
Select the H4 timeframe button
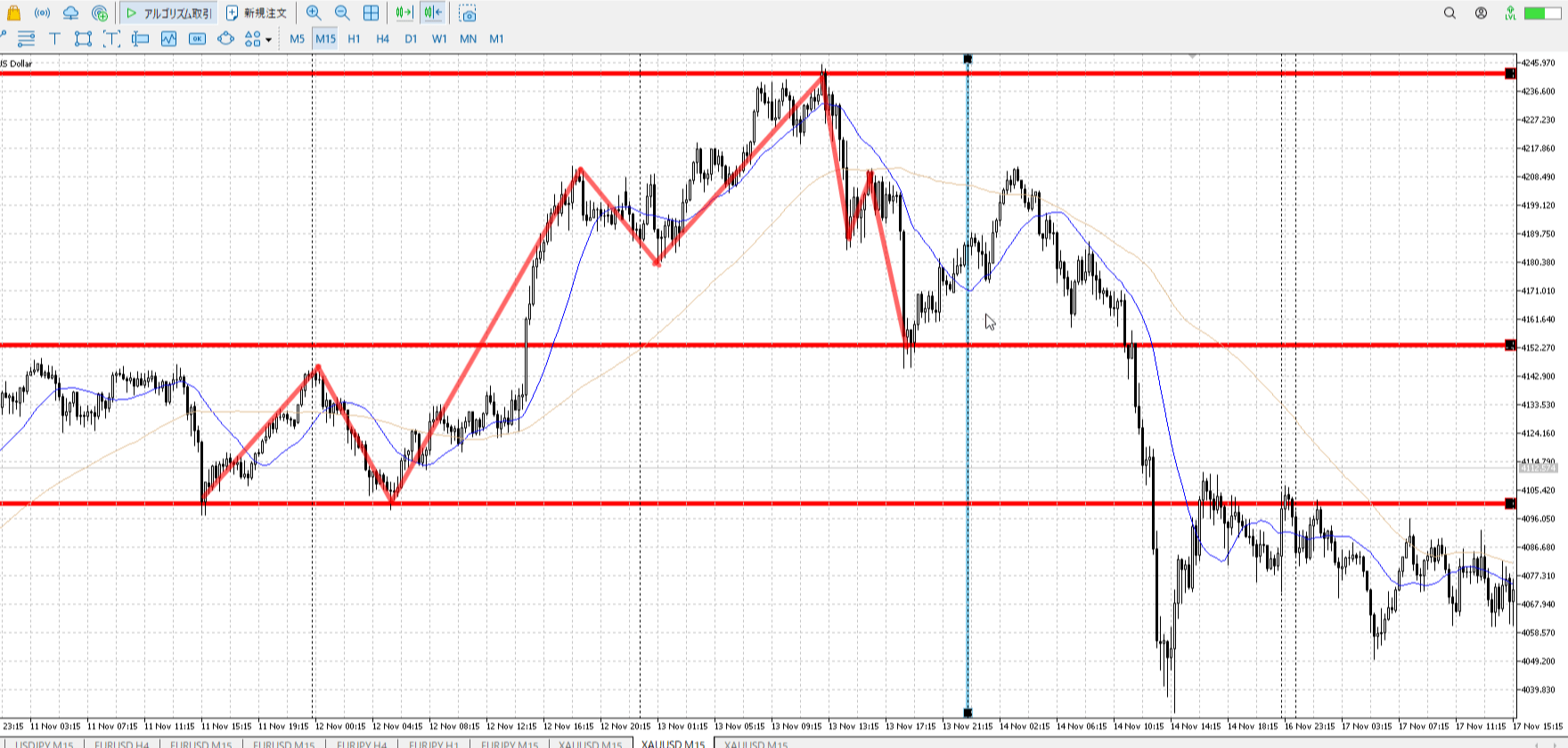pos(382,38)
